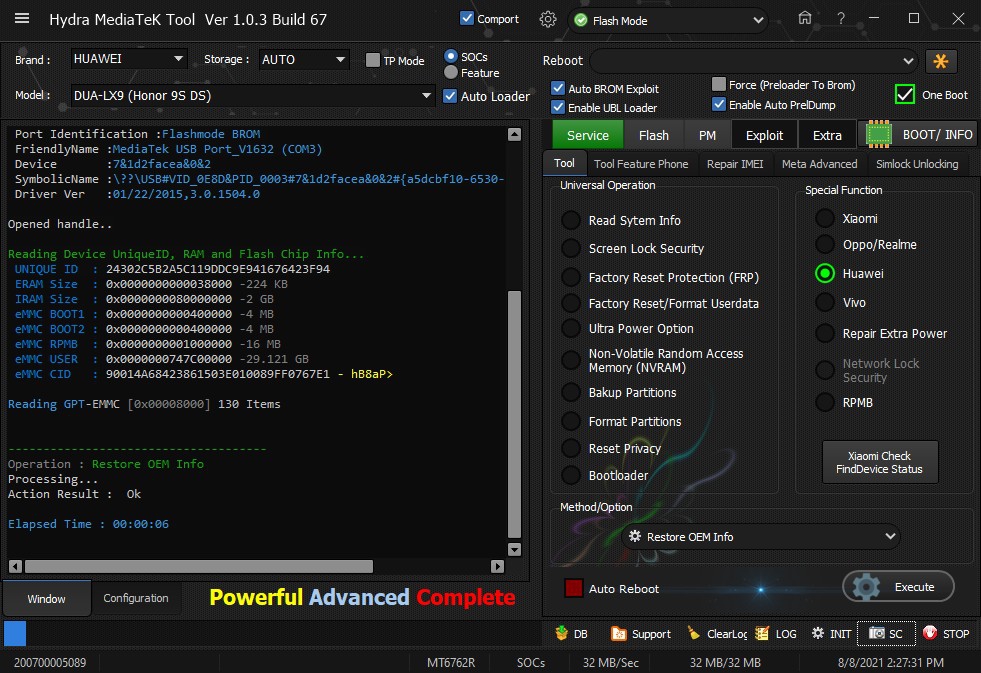Toggle Enable Auto PrelDump checkbox

pos(719,104)
